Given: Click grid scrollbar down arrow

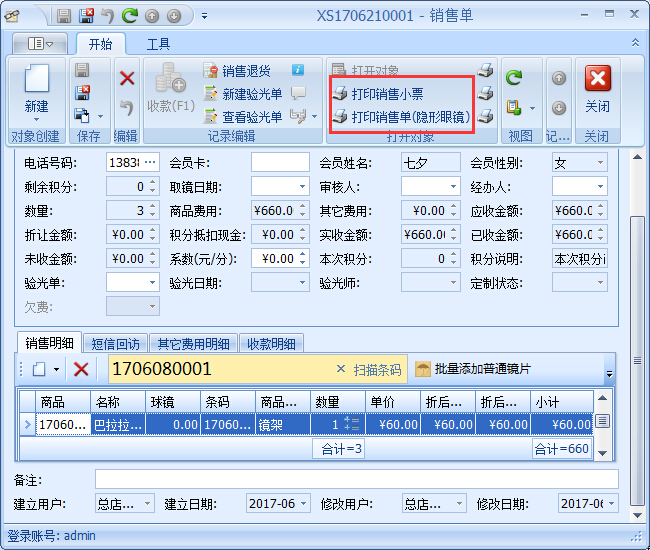Looking at the screenshot, I should tap(603, 453).
